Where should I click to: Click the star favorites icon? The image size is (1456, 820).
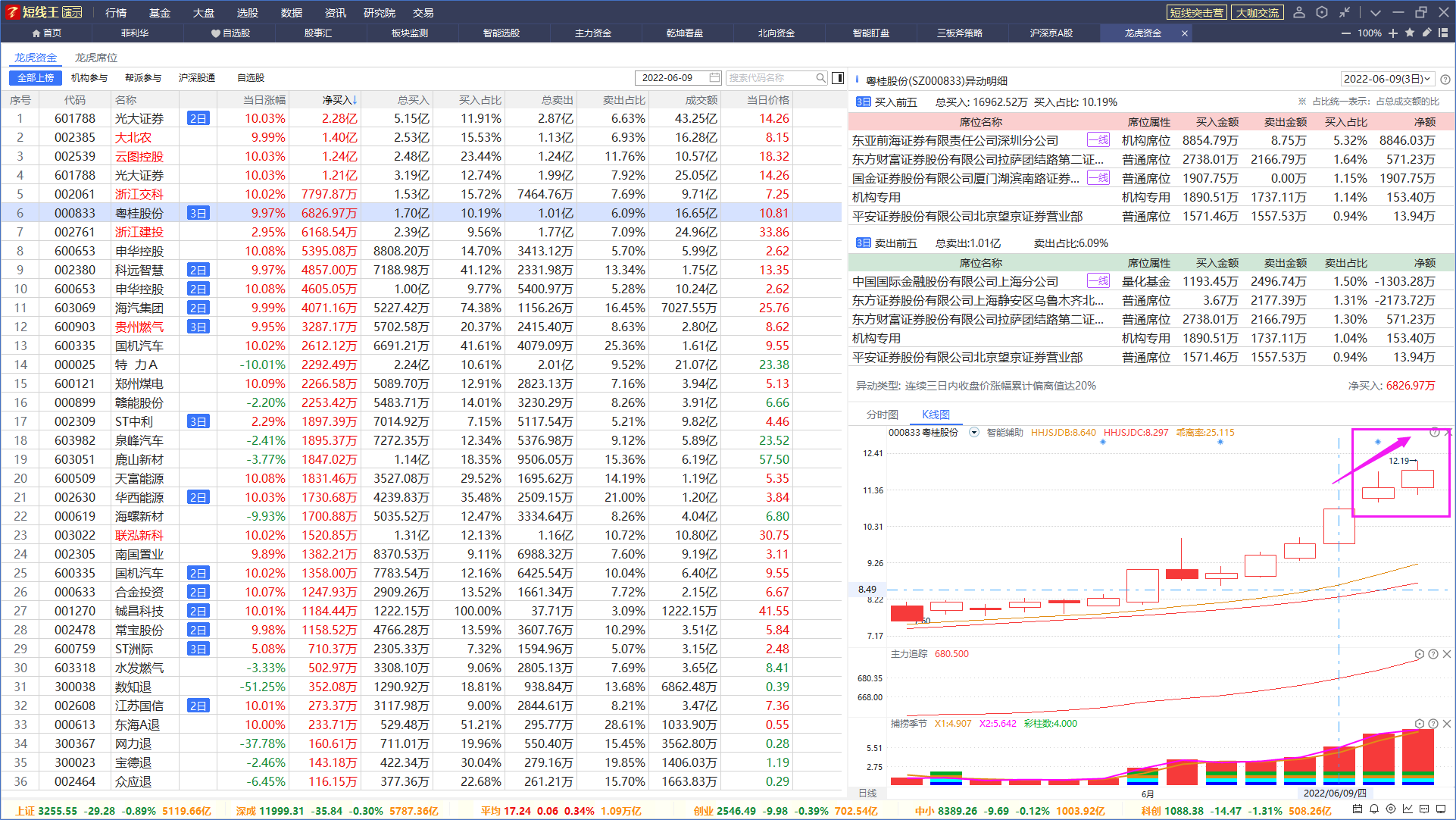(1409, 33)
